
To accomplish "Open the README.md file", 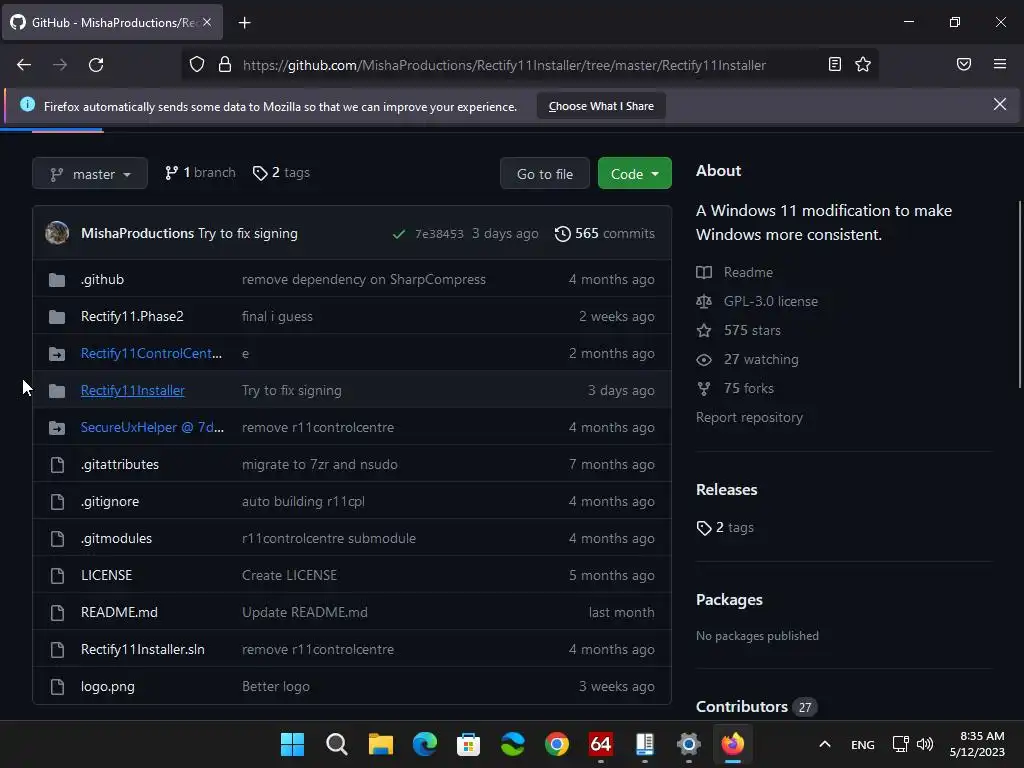I will pyautogui.click(x=119, y=613).
